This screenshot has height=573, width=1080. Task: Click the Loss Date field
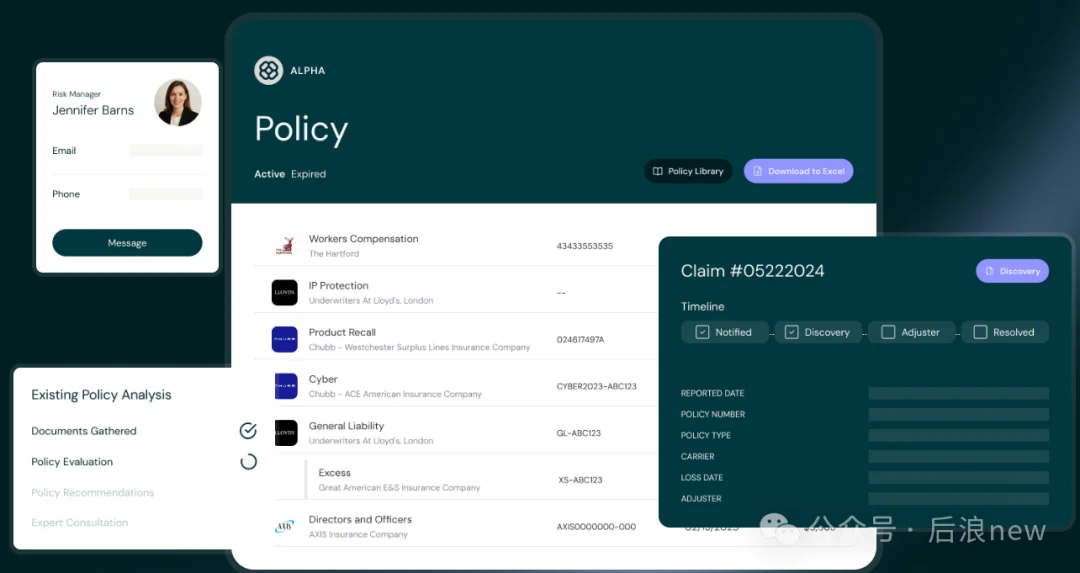[959, 477]
